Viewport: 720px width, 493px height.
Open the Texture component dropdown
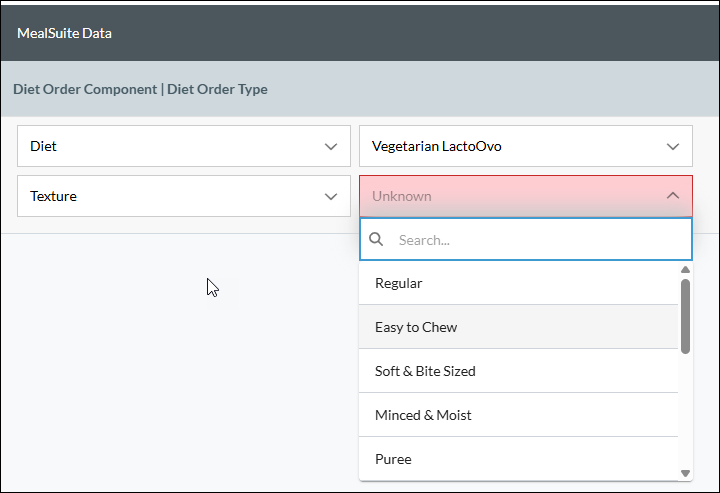point(184,196)
